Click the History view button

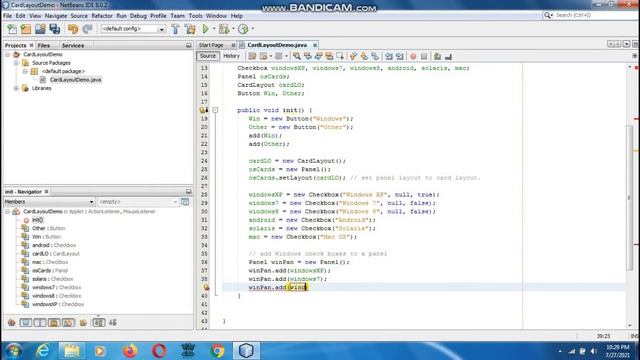tap(231, 56)
